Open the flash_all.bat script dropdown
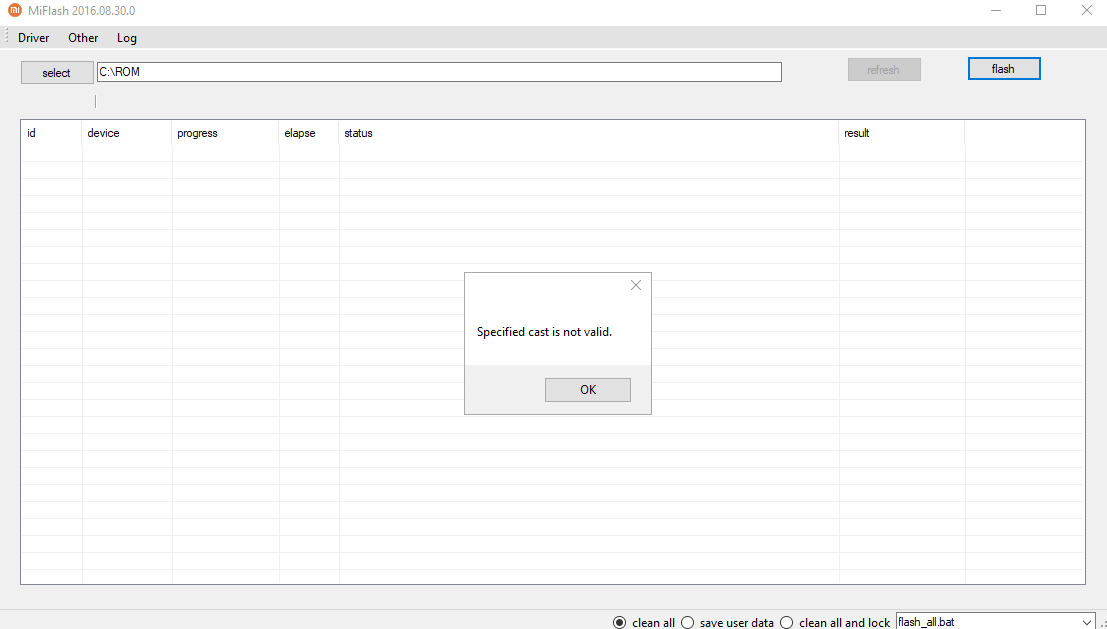The width and height of the screenshot is (1107, 629). tap(1086, 623)
